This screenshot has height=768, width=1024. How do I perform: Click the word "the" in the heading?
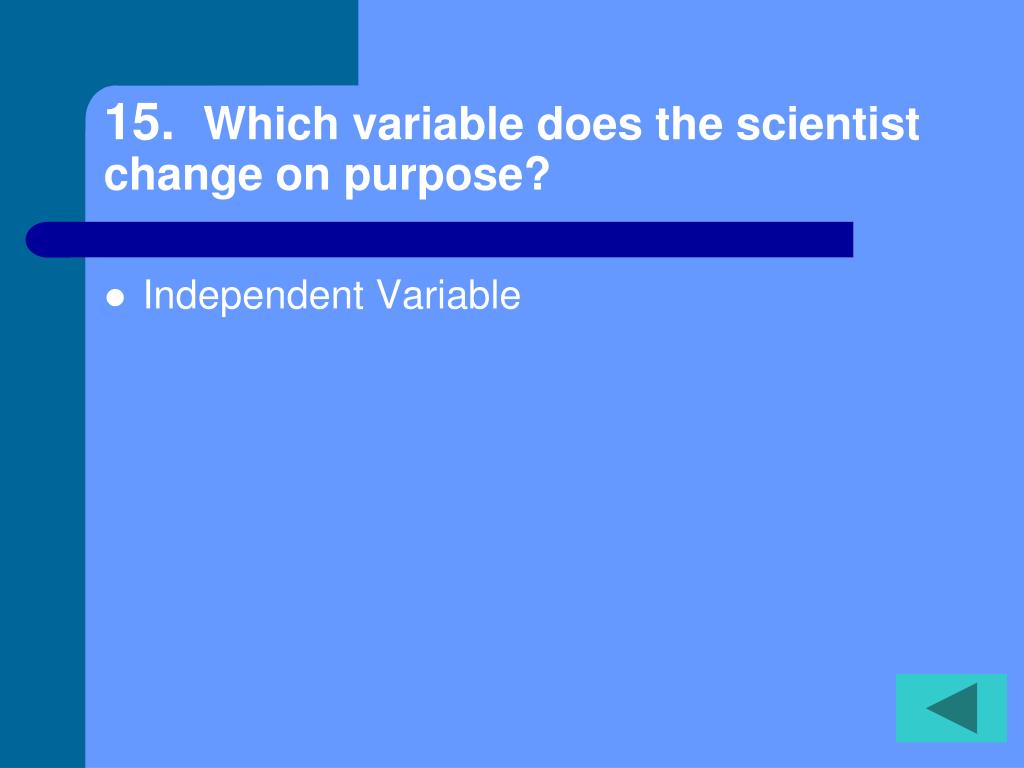coord(689,122)
